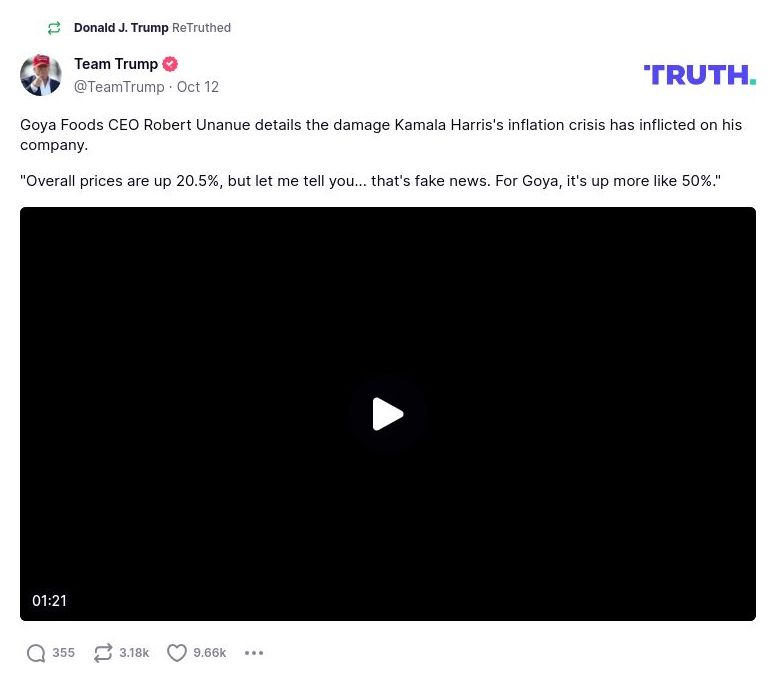Image resolution: width=777 pixels, height=683 pixels.
Task: Like the post with the heart
Action: pos(177,653)
